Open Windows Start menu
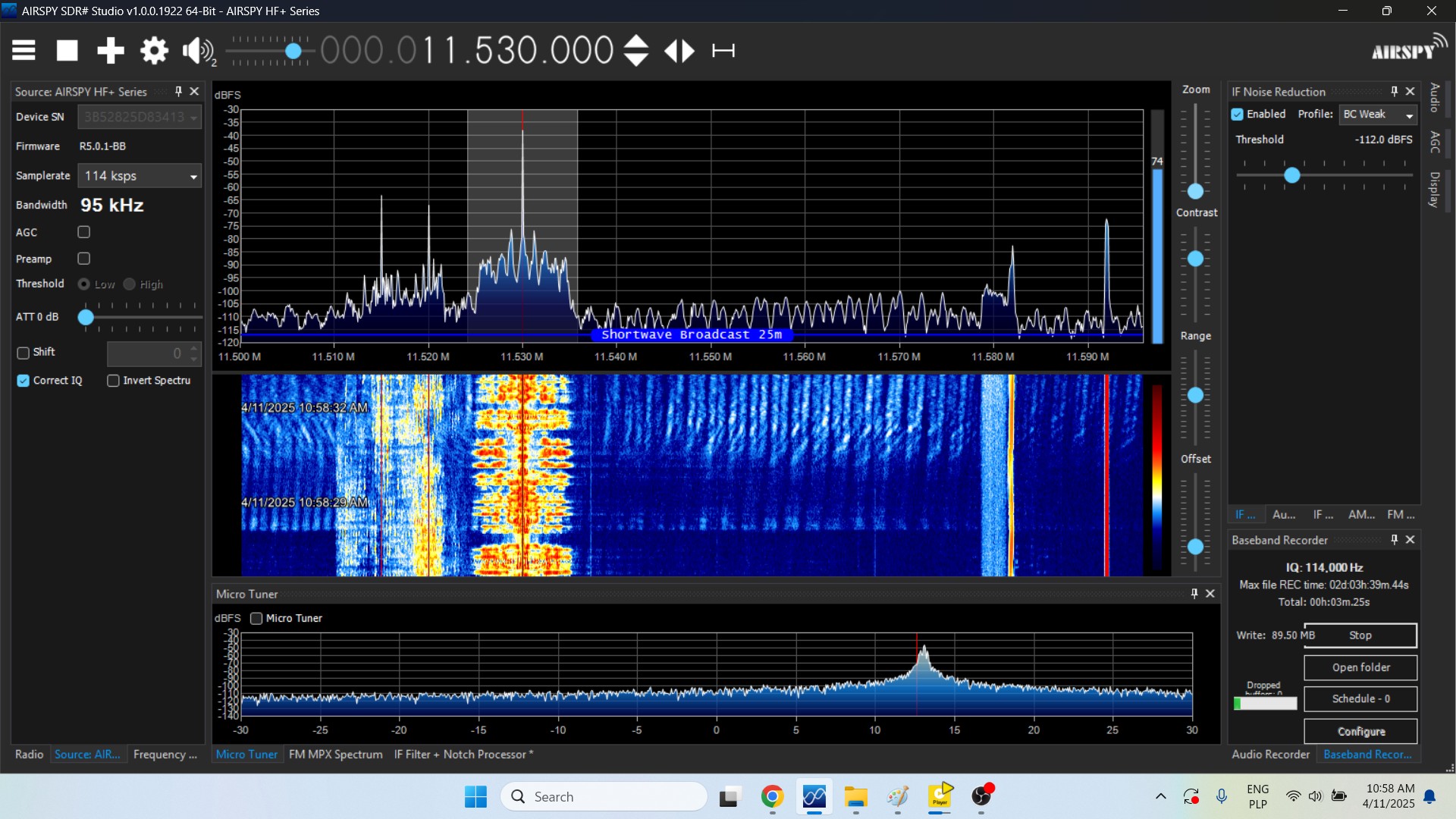The width and height of the screenshot is (1456, 819). [475, 796]
